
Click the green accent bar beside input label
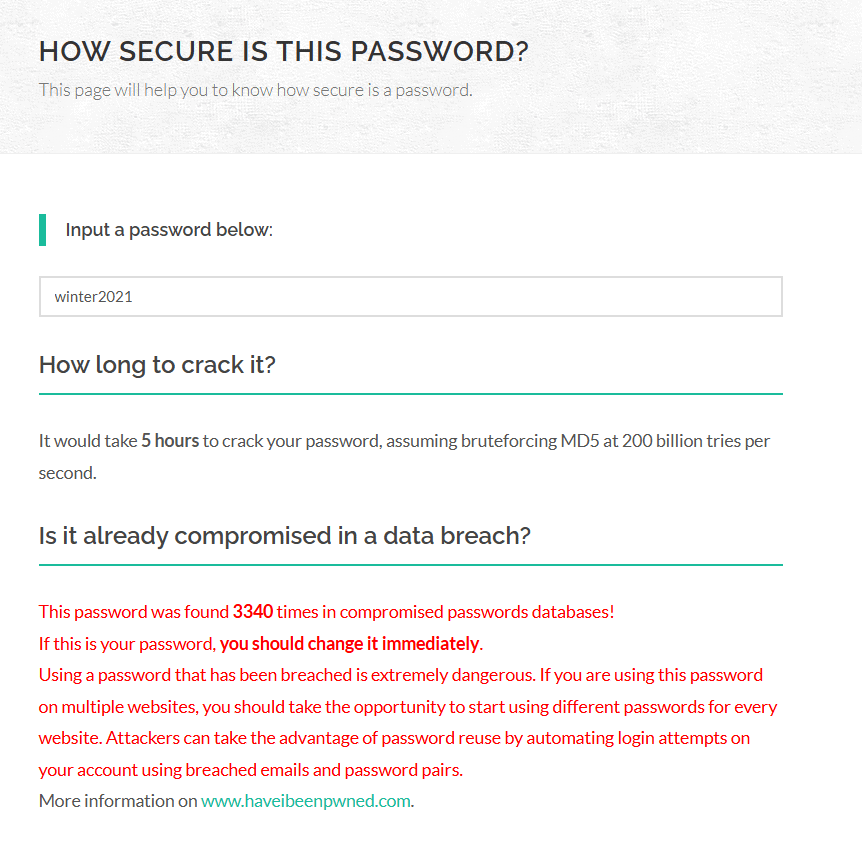[x=42, y=230]
